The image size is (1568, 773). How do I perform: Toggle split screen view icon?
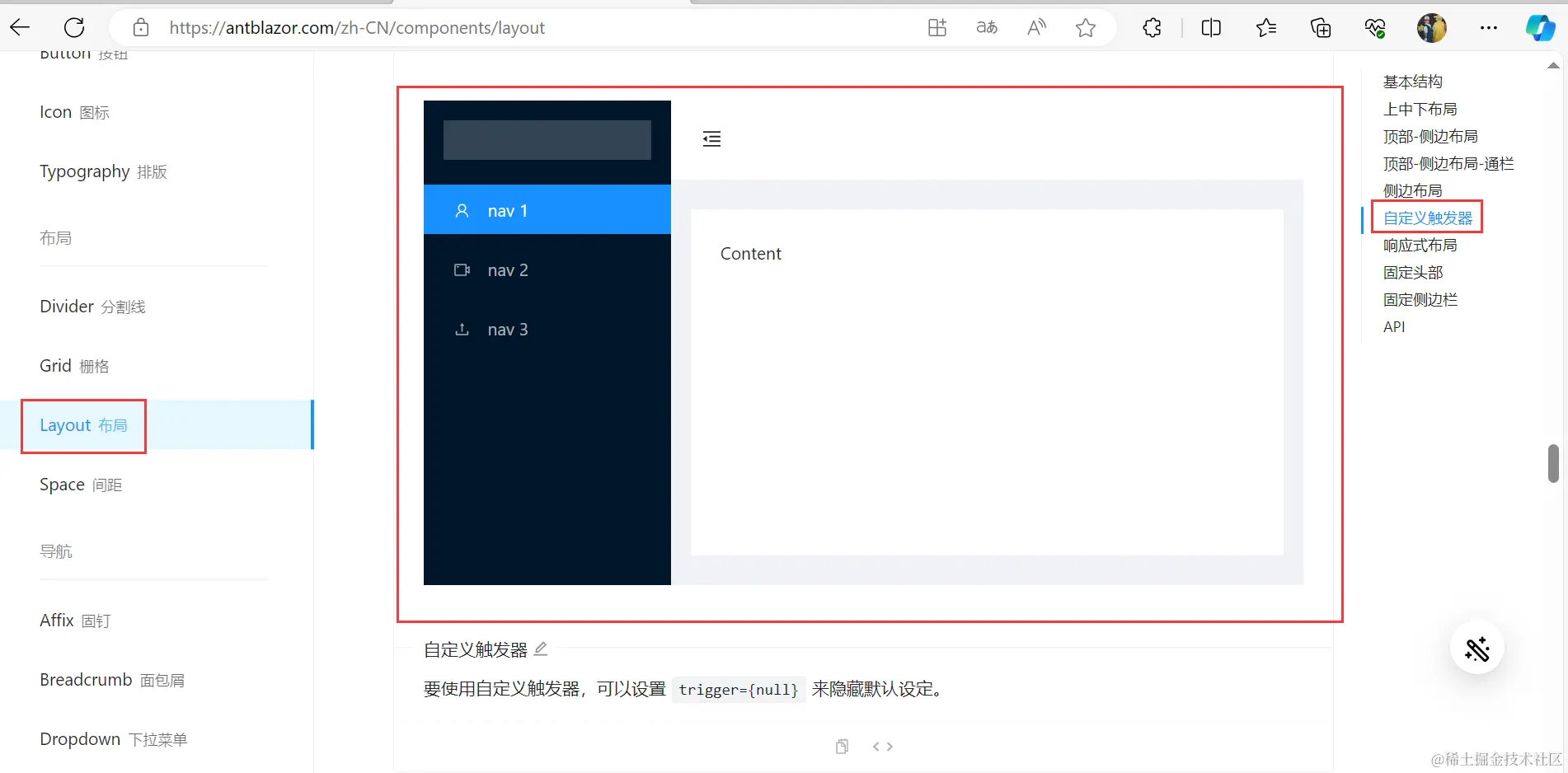click(x=1211, y=27)
